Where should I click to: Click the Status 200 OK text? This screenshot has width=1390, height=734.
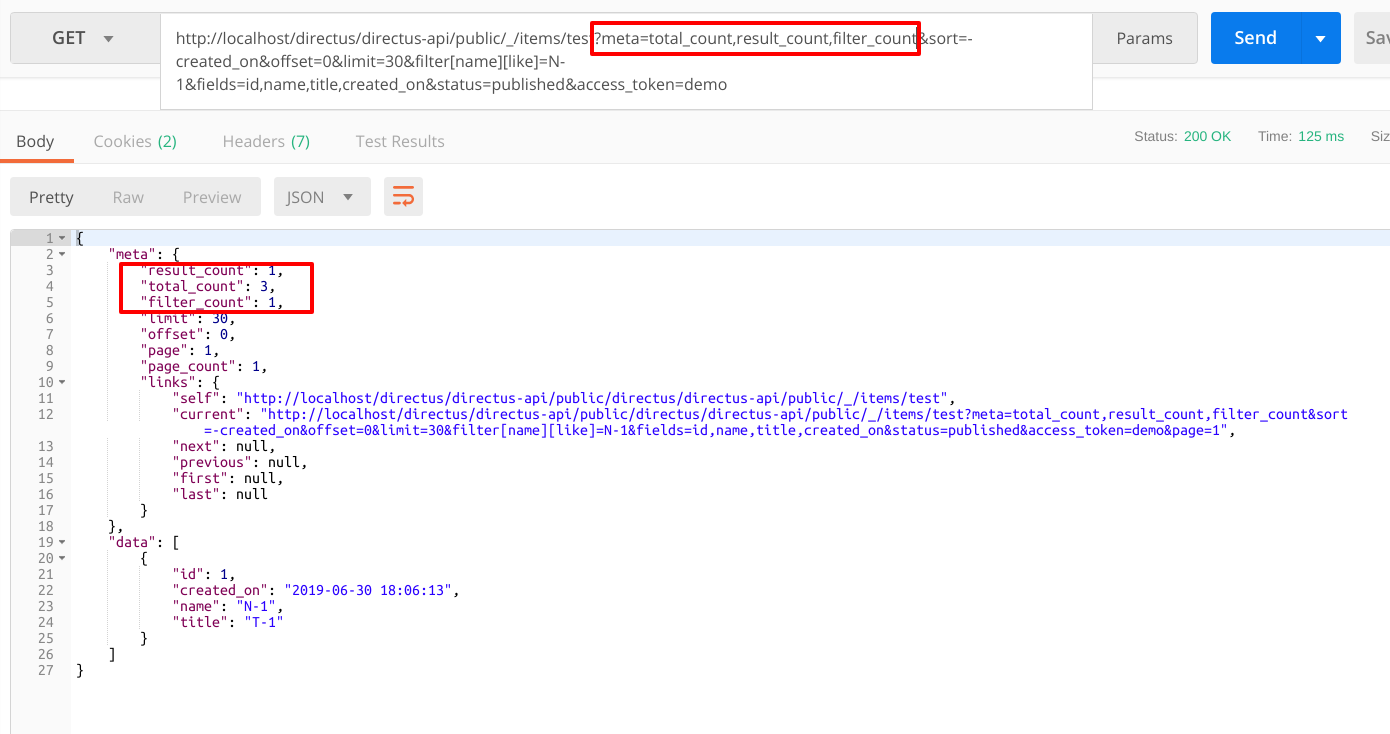point(1183,136)
